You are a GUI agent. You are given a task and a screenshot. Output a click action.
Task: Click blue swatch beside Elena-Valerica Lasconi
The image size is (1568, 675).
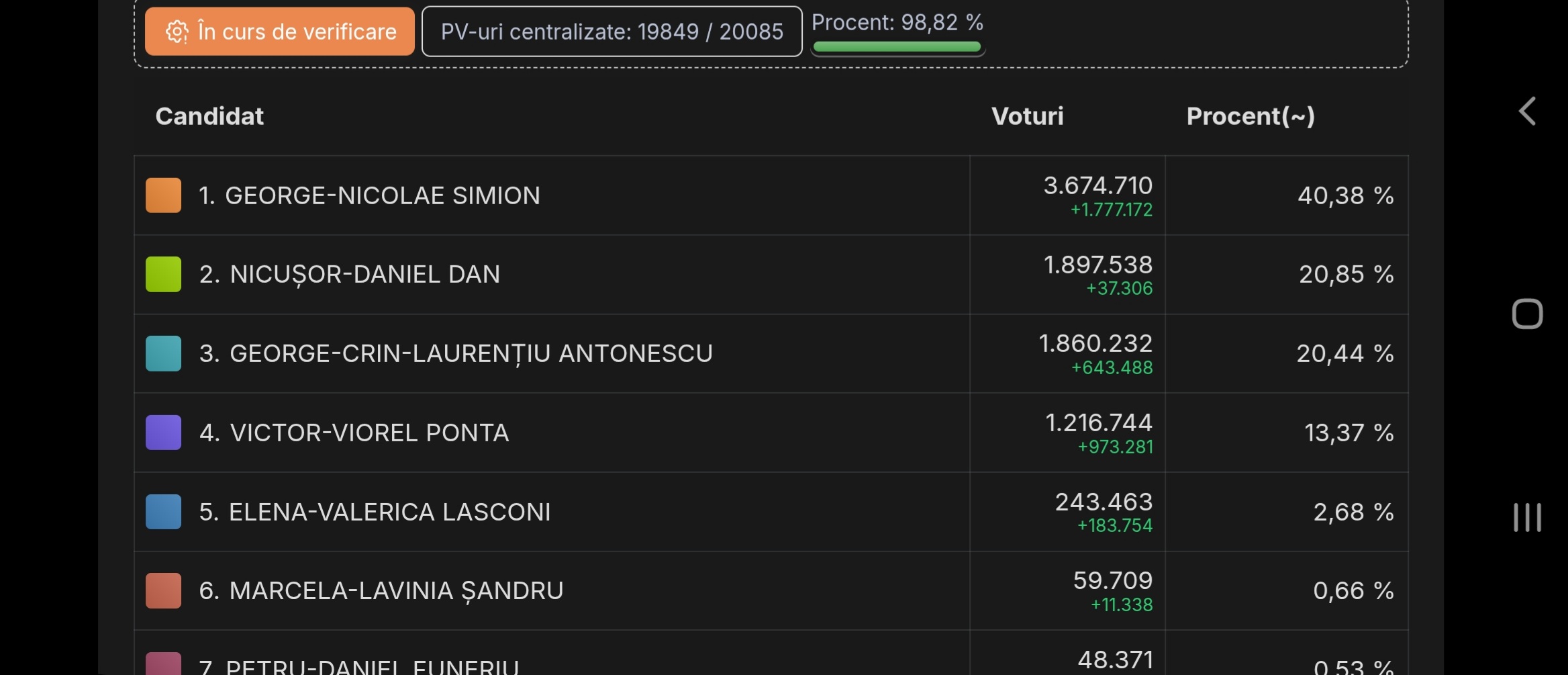[x=163, y=512]
